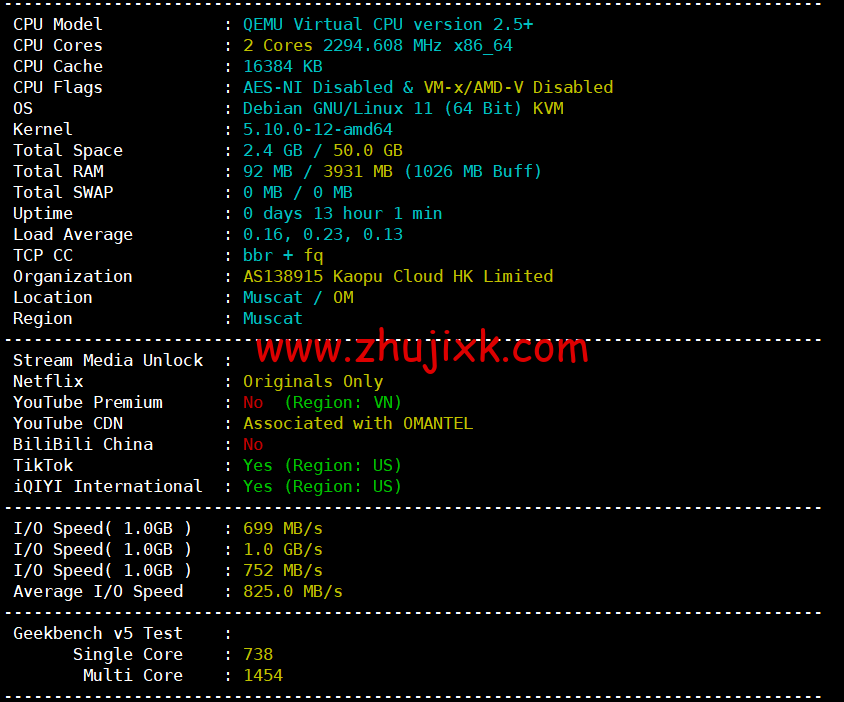Click the bbr + fq TCP CC value

click(283, 255)
